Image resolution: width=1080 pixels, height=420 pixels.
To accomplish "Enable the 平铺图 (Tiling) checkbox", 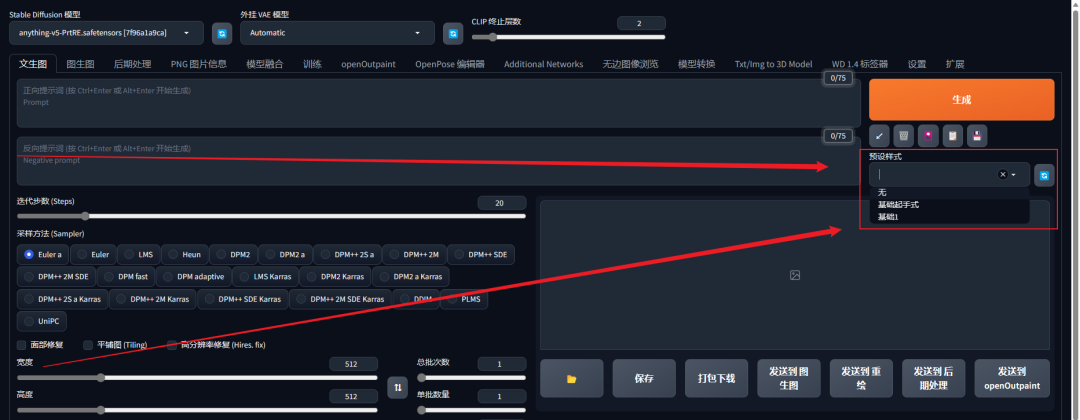I will (87, 345).
